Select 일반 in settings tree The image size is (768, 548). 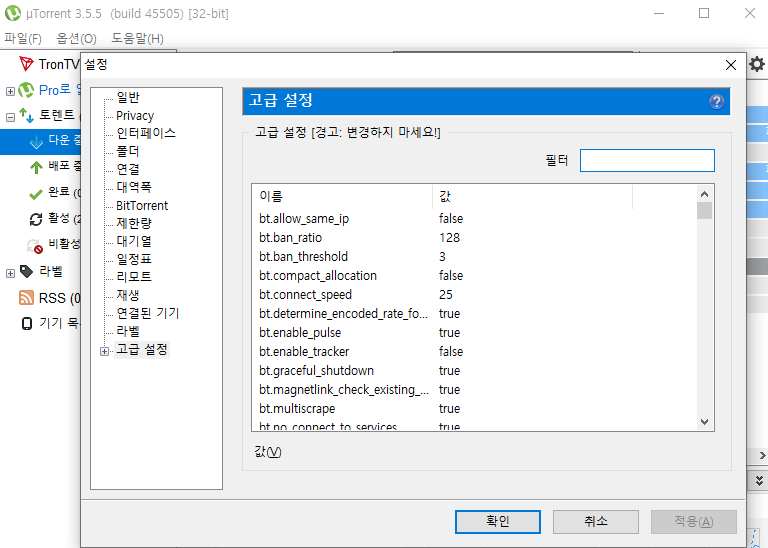click(x=128, y=97)
